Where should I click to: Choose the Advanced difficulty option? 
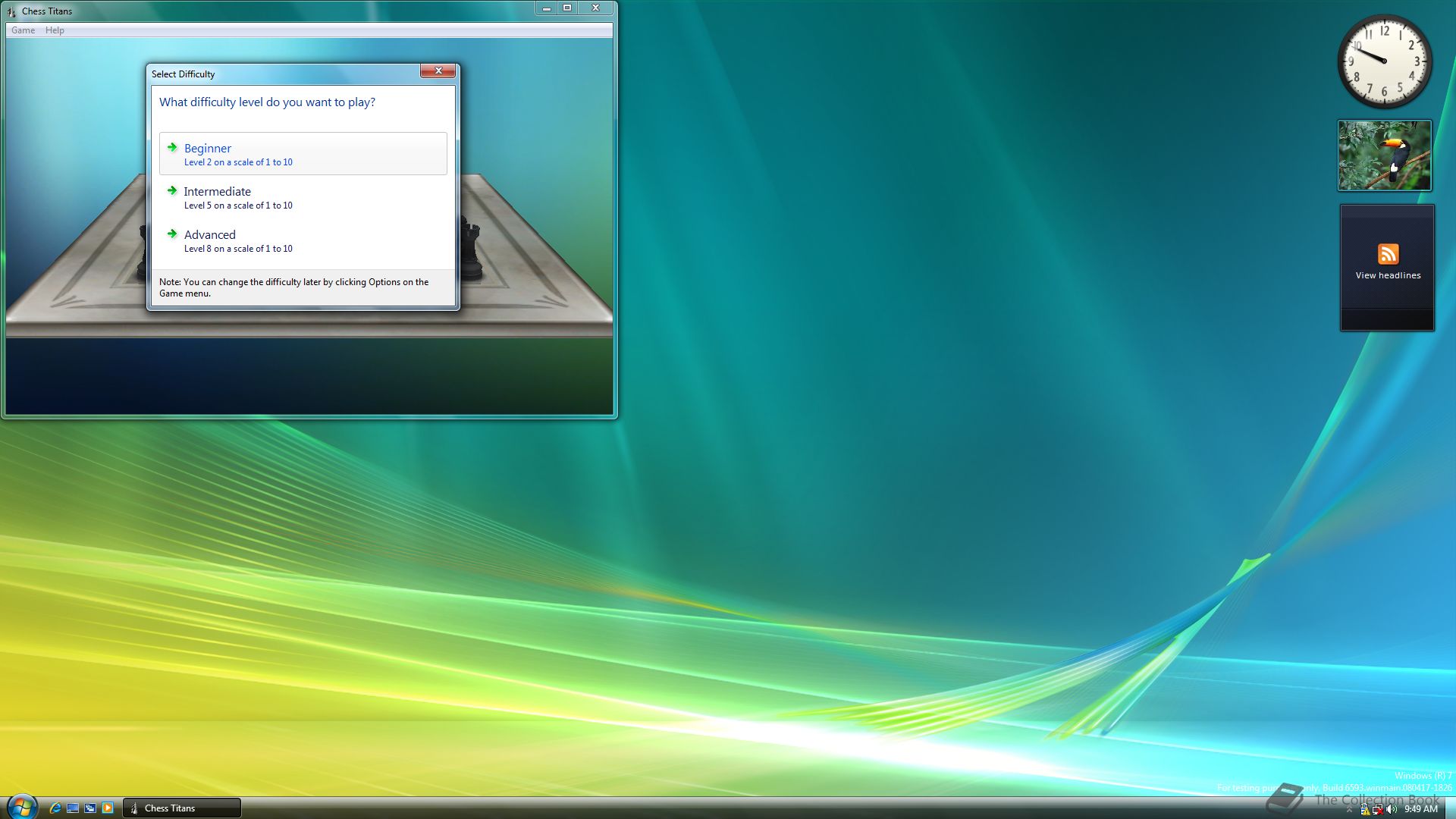point(303,240)
